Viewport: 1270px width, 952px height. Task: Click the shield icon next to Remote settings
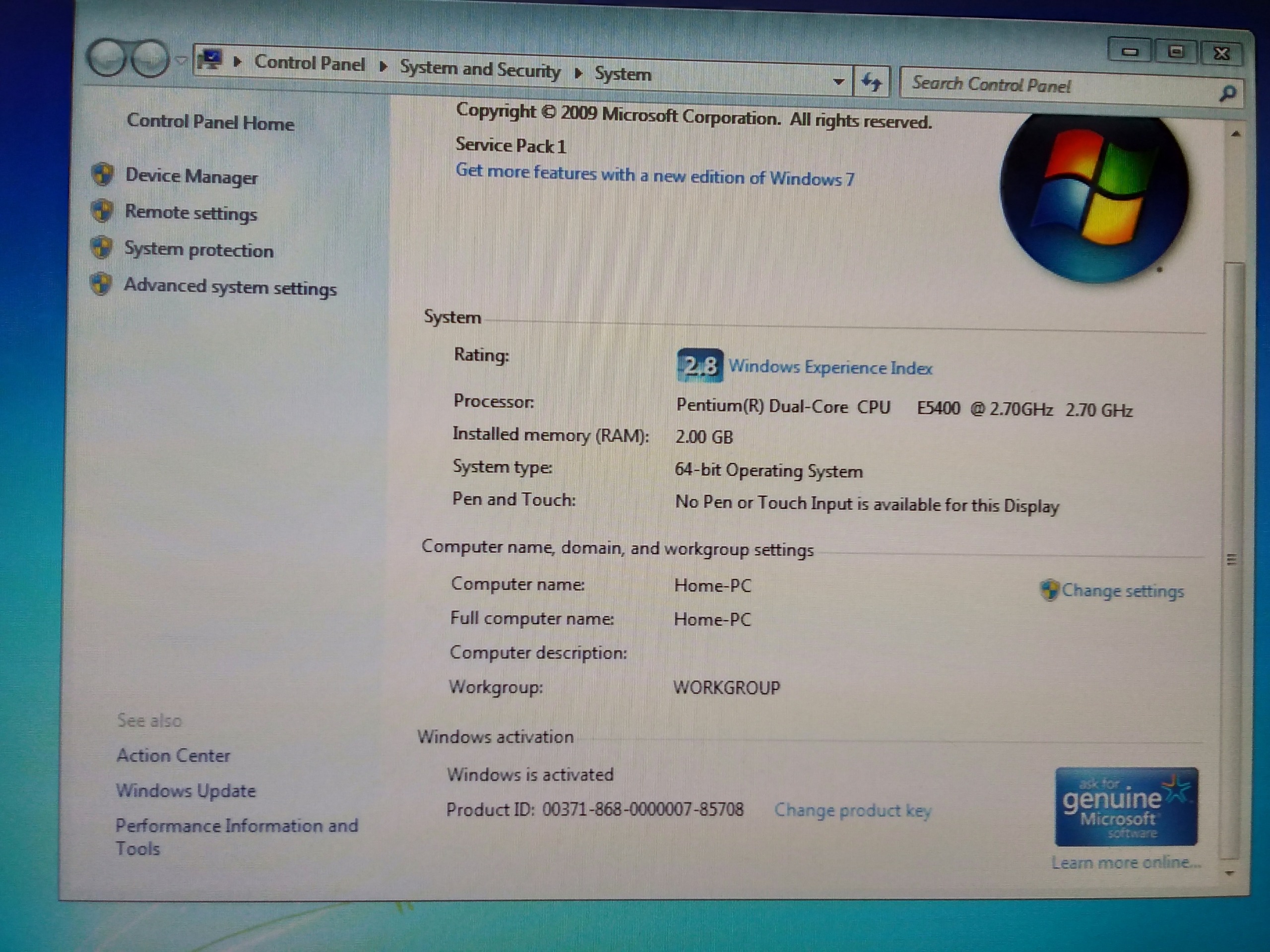(x=102, y=211)
